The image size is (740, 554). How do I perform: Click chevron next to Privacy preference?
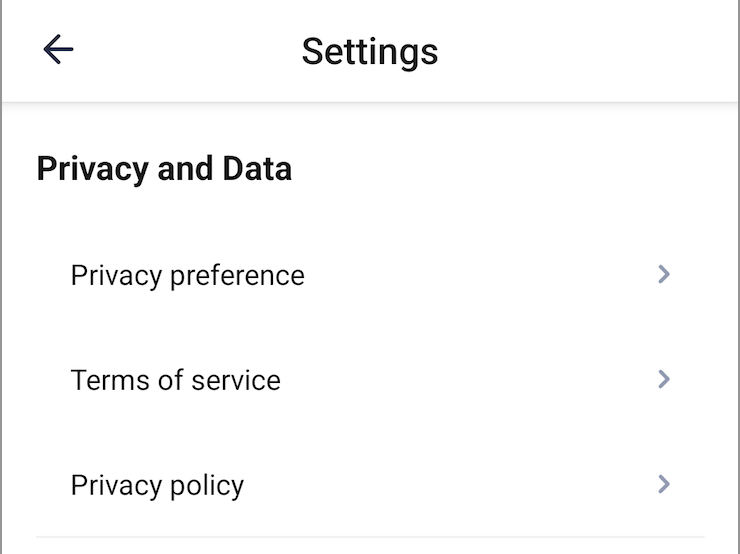(x=663, y=274)
